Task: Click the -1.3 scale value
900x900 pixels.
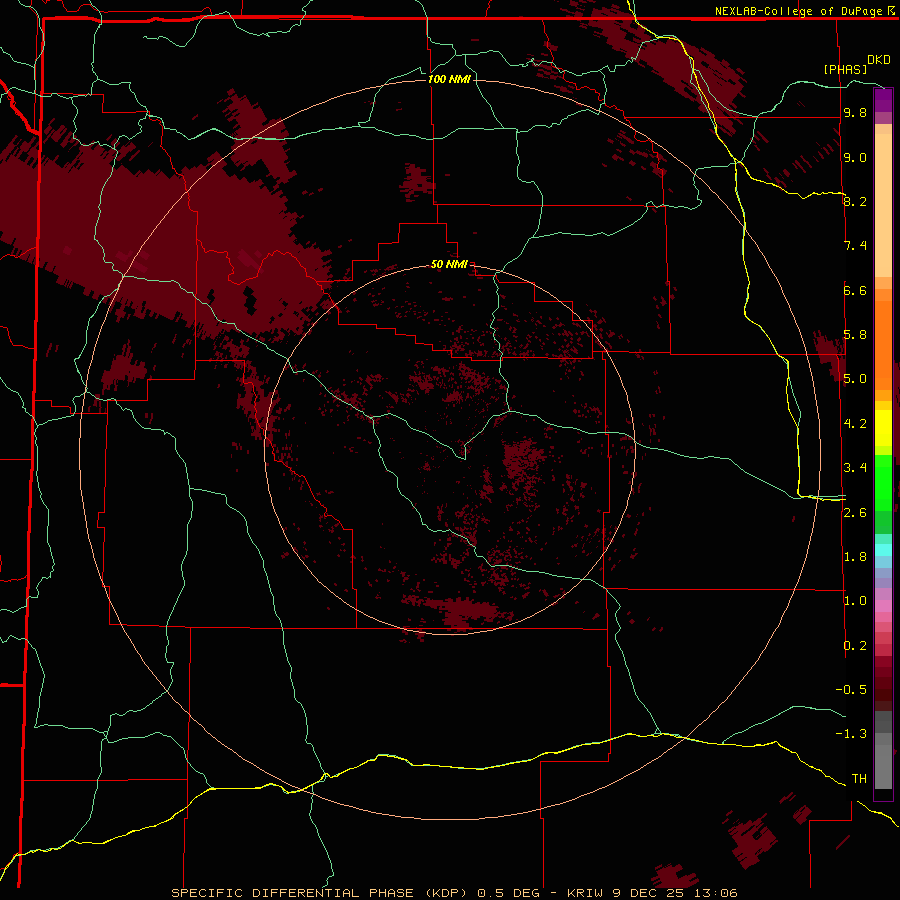Action: [851, 734]
